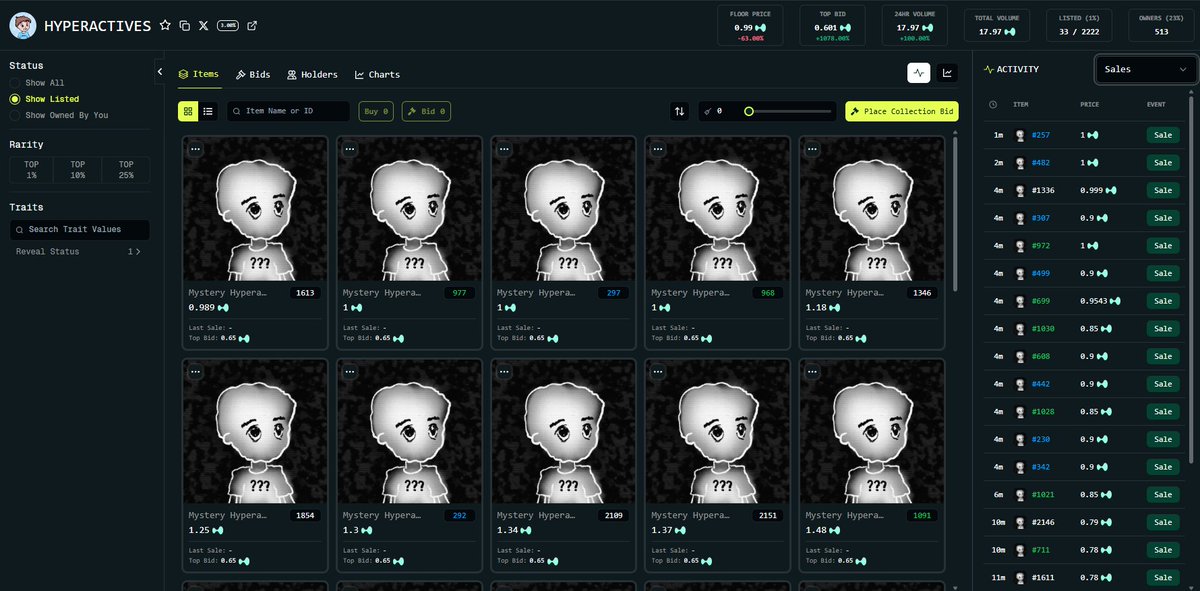Open options menu on item 1613 card
This screenshot has width=1200, height=591.
click(x=195, y=149)
